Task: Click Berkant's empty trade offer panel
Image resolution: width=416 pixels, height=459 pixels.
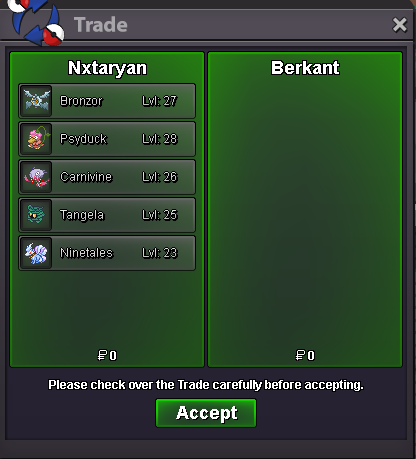Action: [305, 209]
